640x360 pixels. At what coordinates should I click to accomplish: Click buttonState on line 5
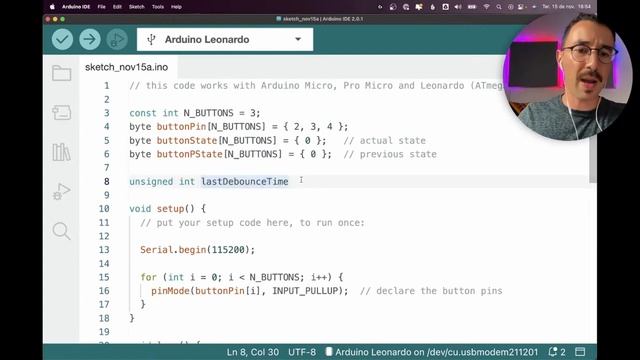[187, 140]
